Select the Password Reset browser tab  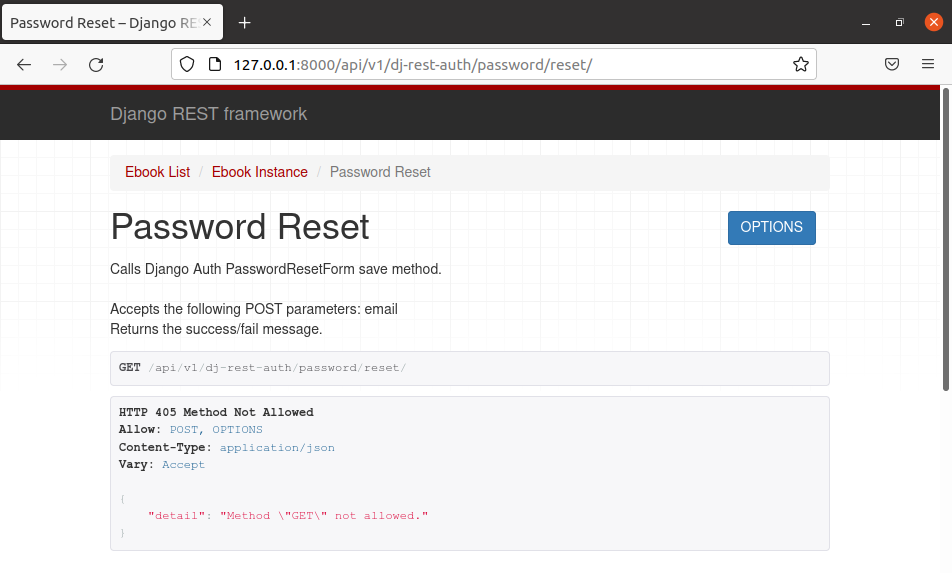point(112,22)
